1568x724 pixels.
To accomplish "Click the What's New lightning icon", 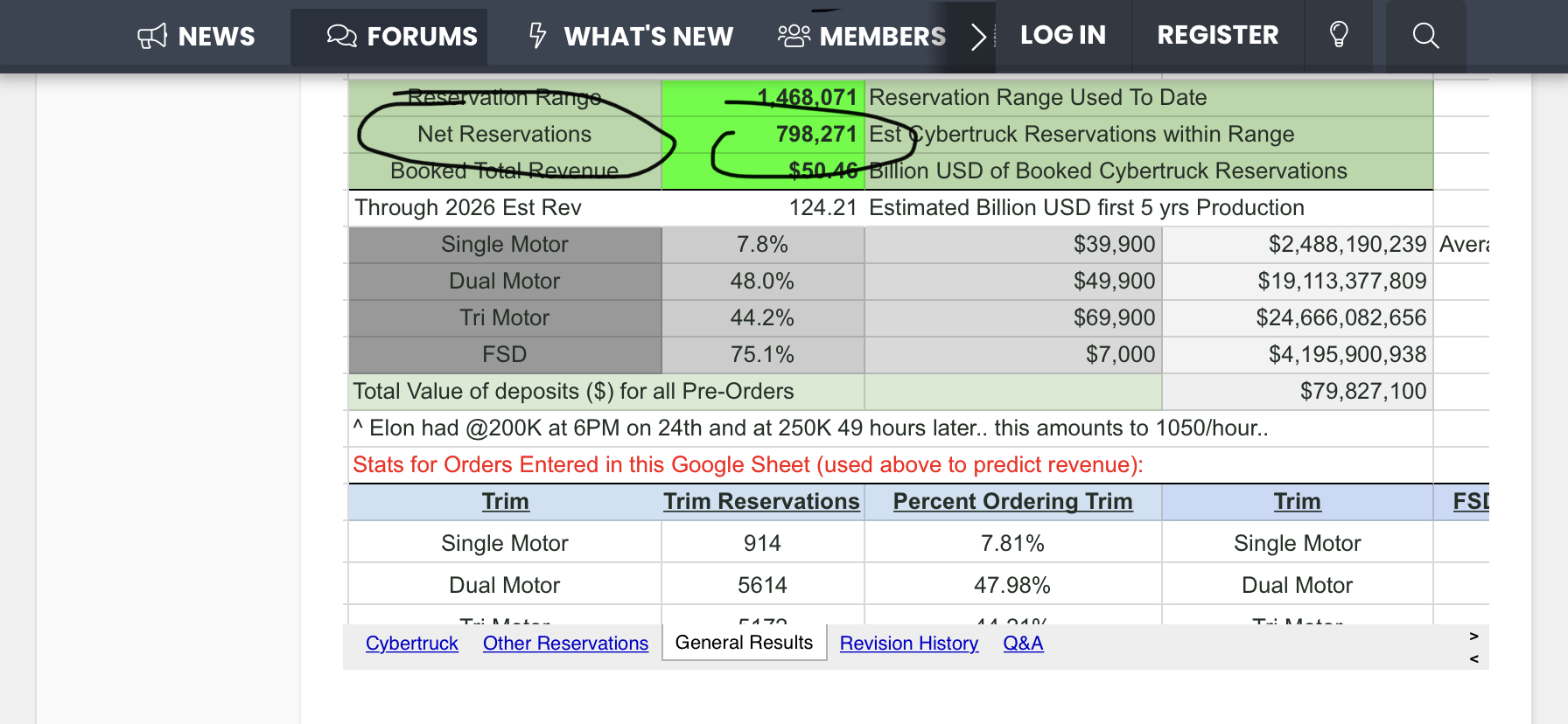I will click(538, 36).
